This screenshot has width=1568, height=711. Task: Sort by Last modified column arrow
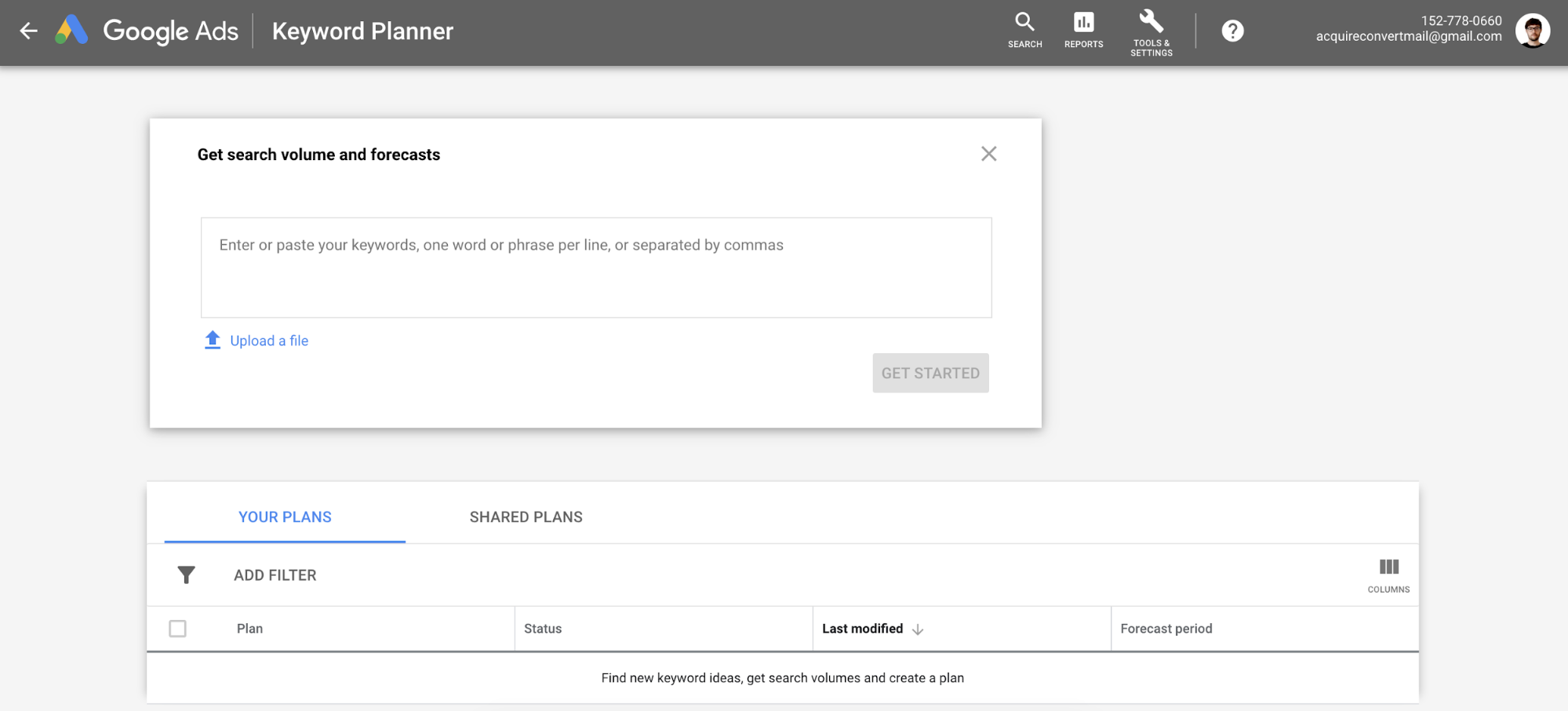[918, 629]
